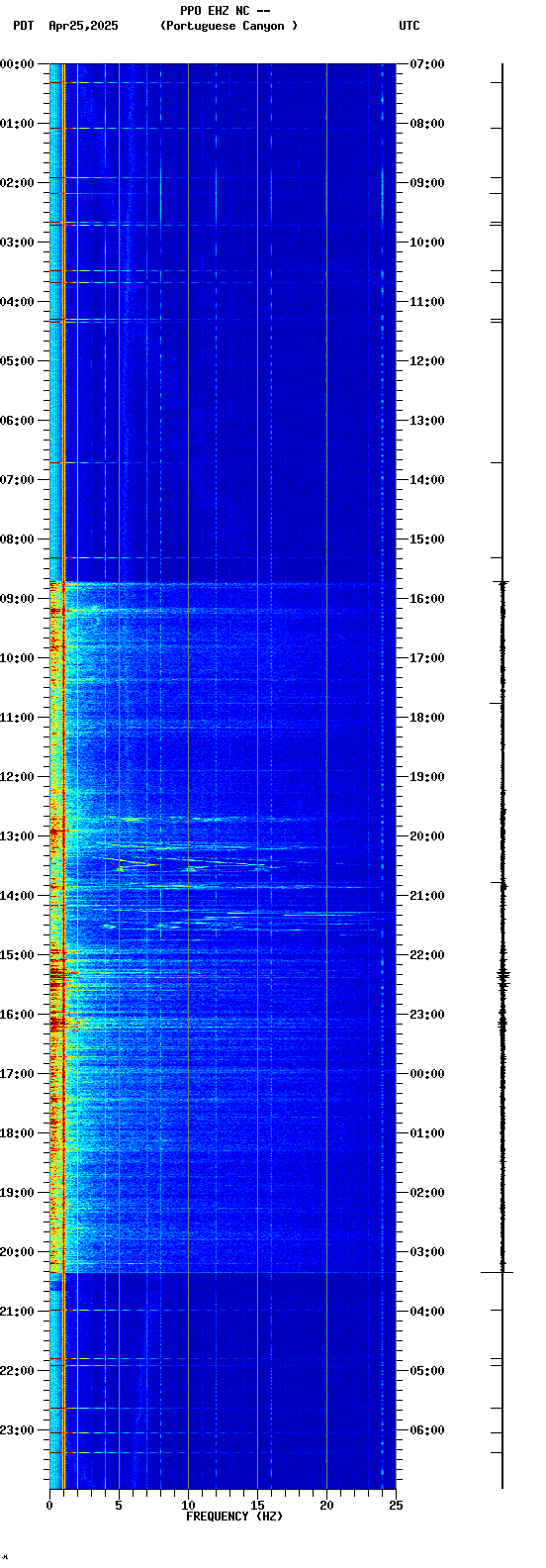Click the UTC time label '16:00'

[x=427, y=599]
